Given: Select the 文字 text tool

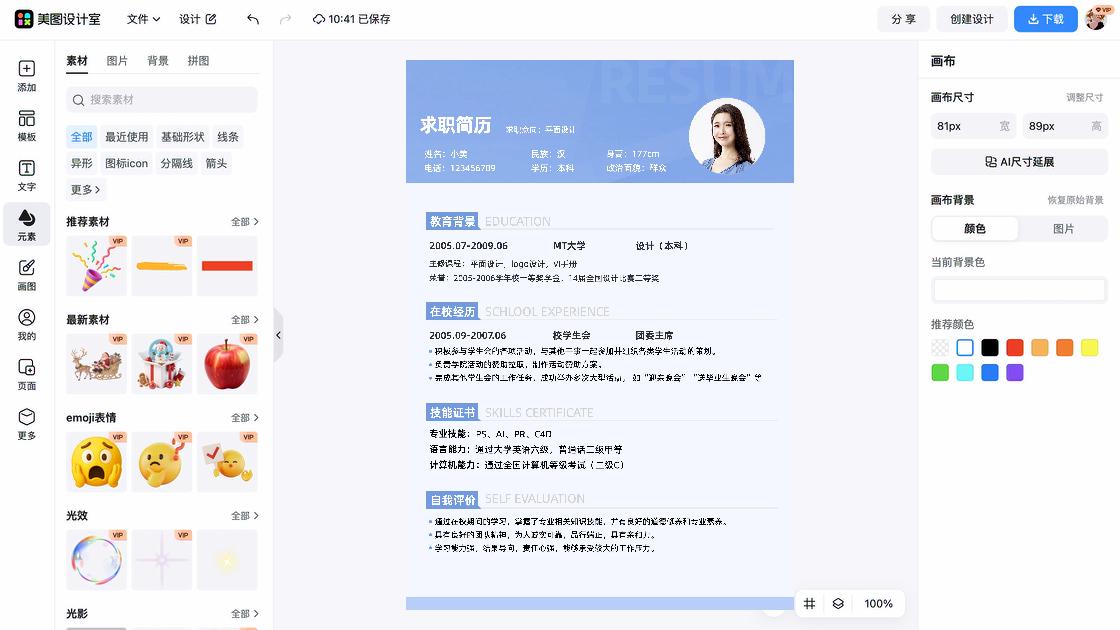Looking at the screenshot, I should [26, 176].
